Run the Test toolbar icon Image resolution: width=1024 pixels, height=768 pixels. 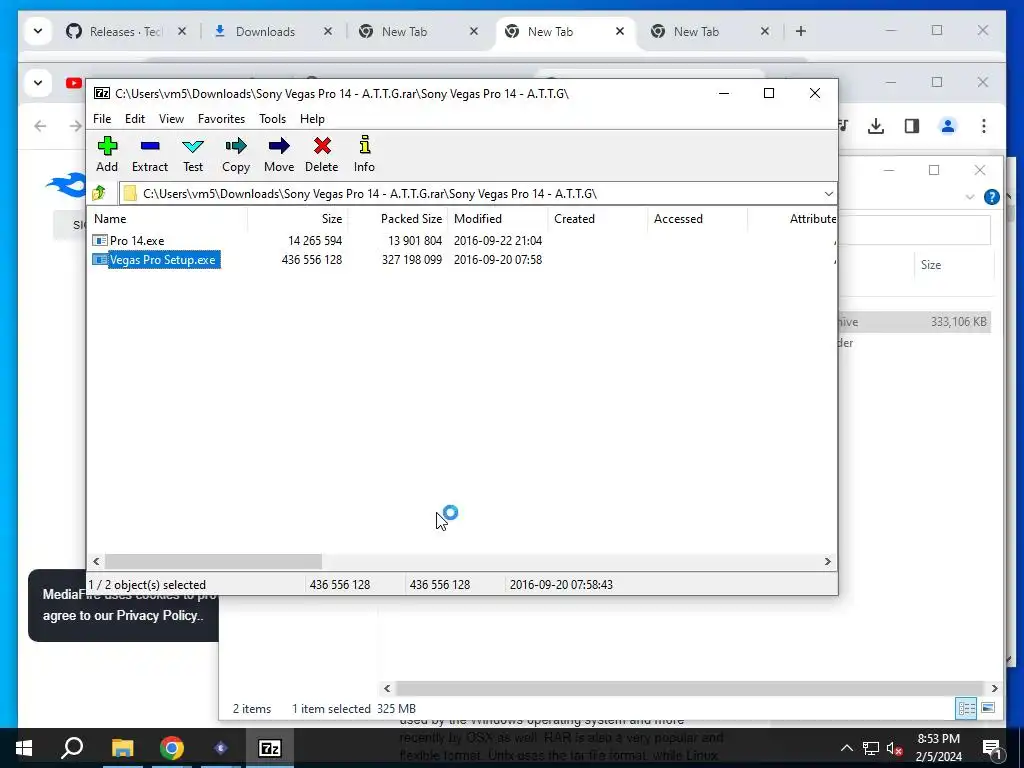(x=193, y=154)
